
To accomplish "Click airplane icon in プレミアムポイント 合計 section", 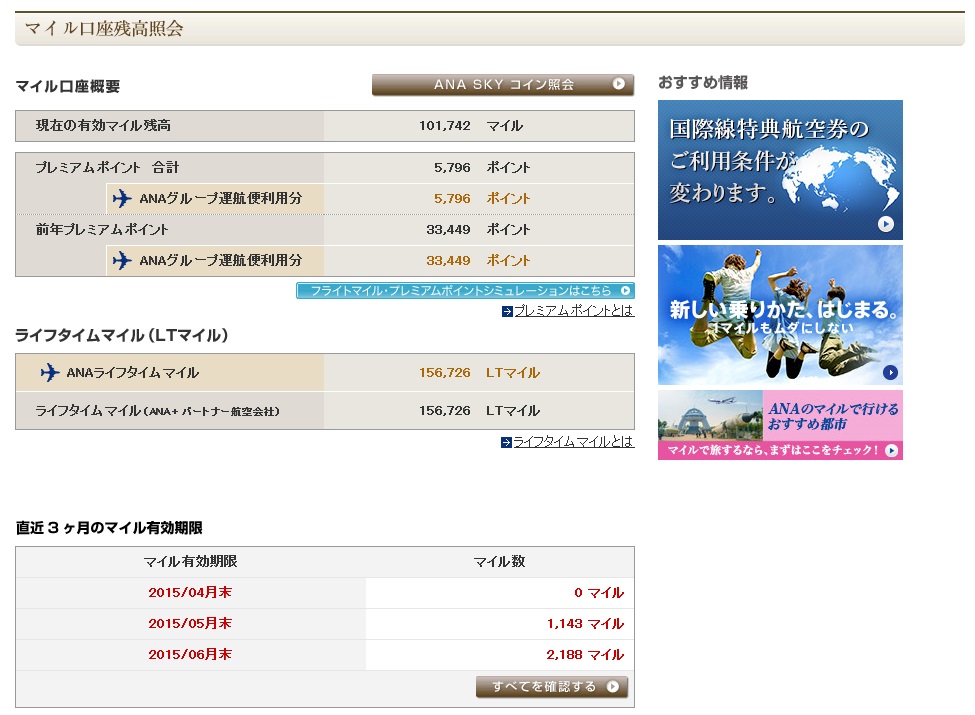I will (122, 198).
